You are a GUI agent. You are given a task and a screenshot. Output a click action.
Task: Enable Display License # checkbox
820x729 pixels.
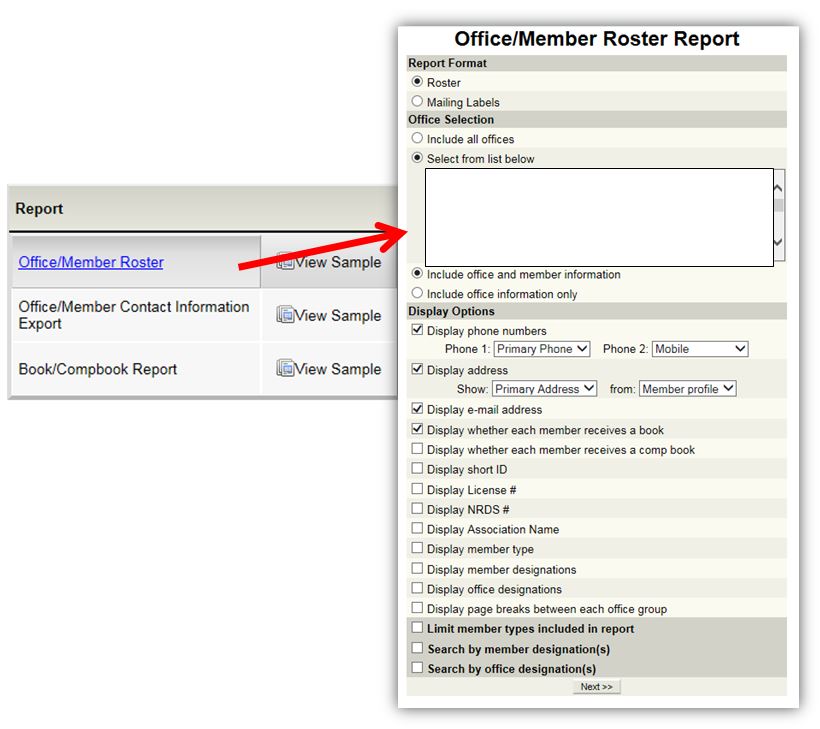(417, 488)
